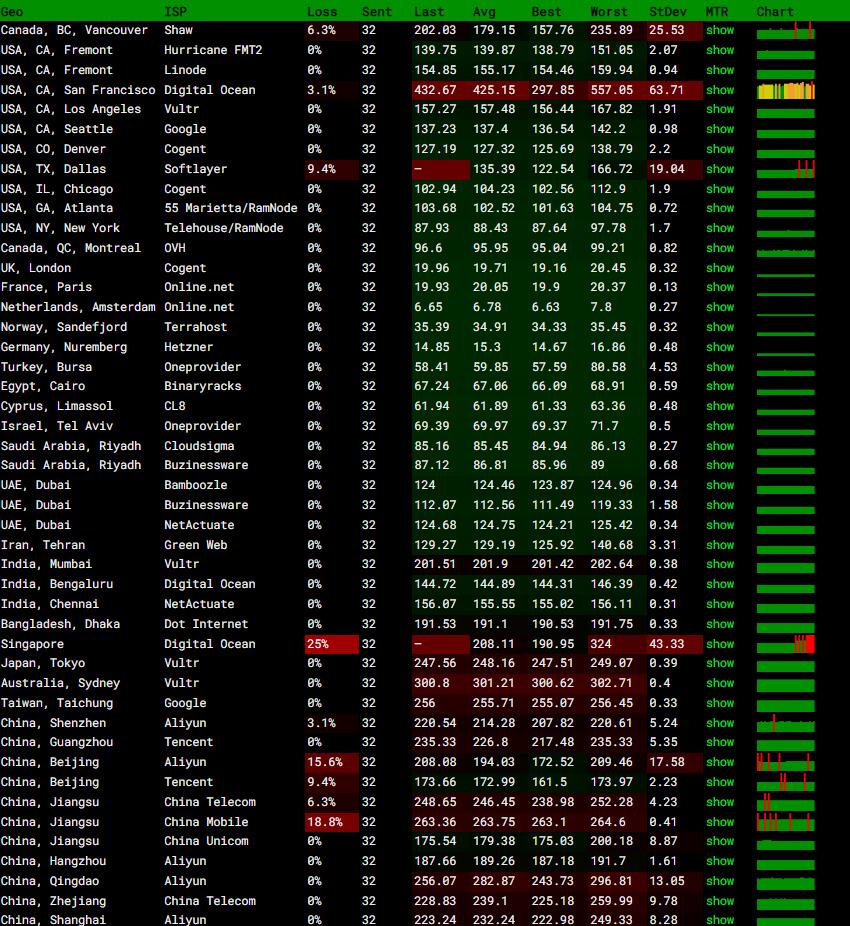Click the Avg column header
Screen dimensions: 850x926
[484, 12]
